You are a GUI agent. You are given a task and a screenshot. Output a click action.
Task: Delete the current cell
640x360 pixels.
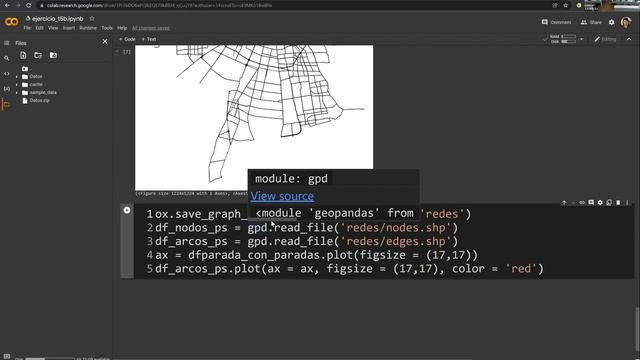tap(618, 202)
